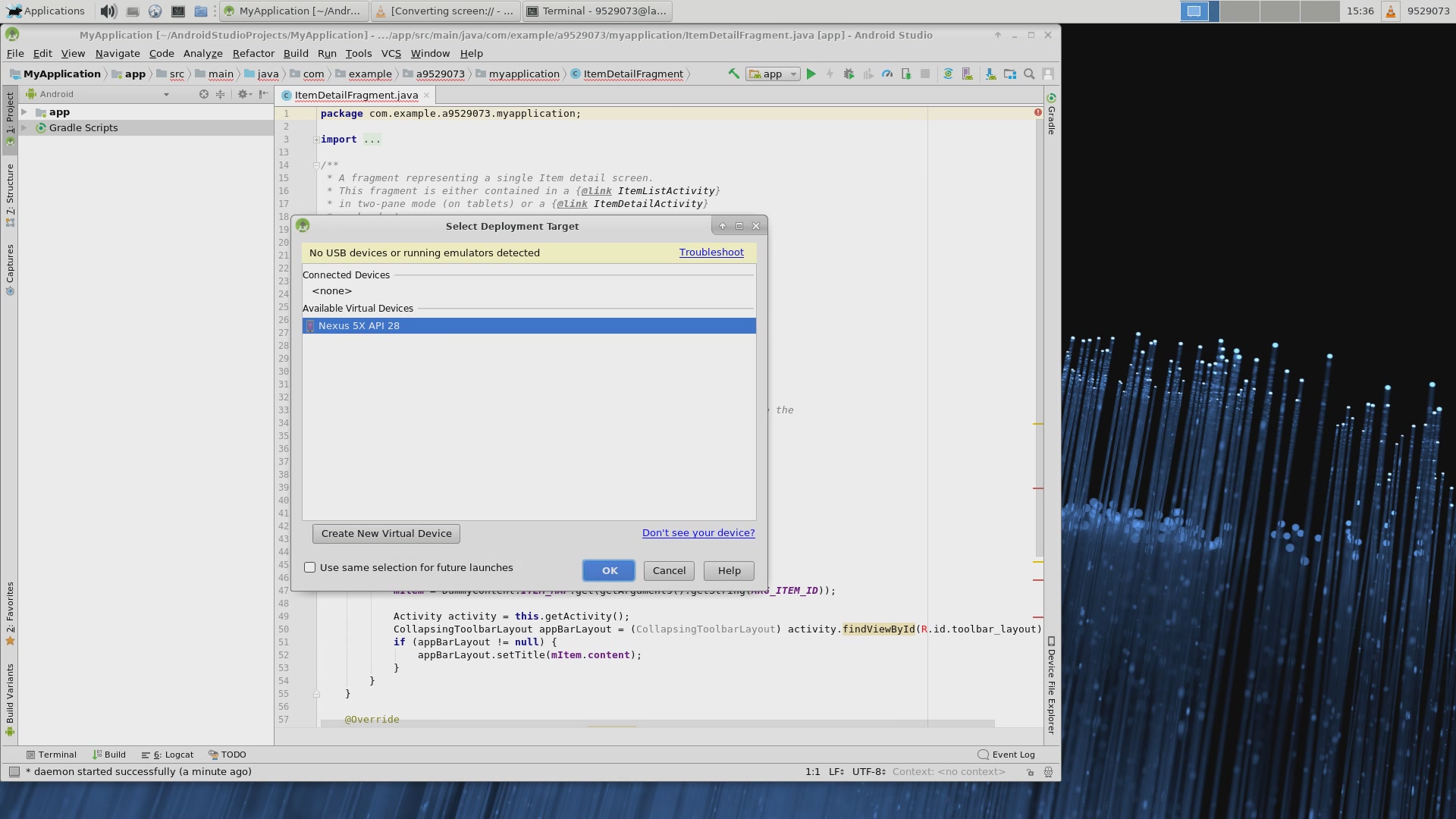Screen dimensions: 1456x819
Task: Open the Build menu
Action: [296, 53]
